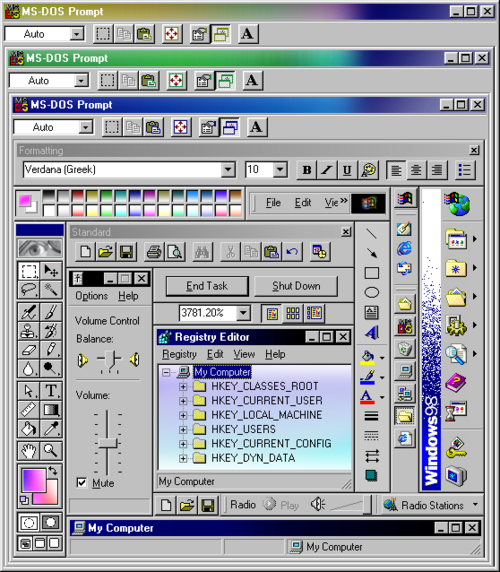Select the Magic Wand tool

pyautogui.click(x=51, y=290)
